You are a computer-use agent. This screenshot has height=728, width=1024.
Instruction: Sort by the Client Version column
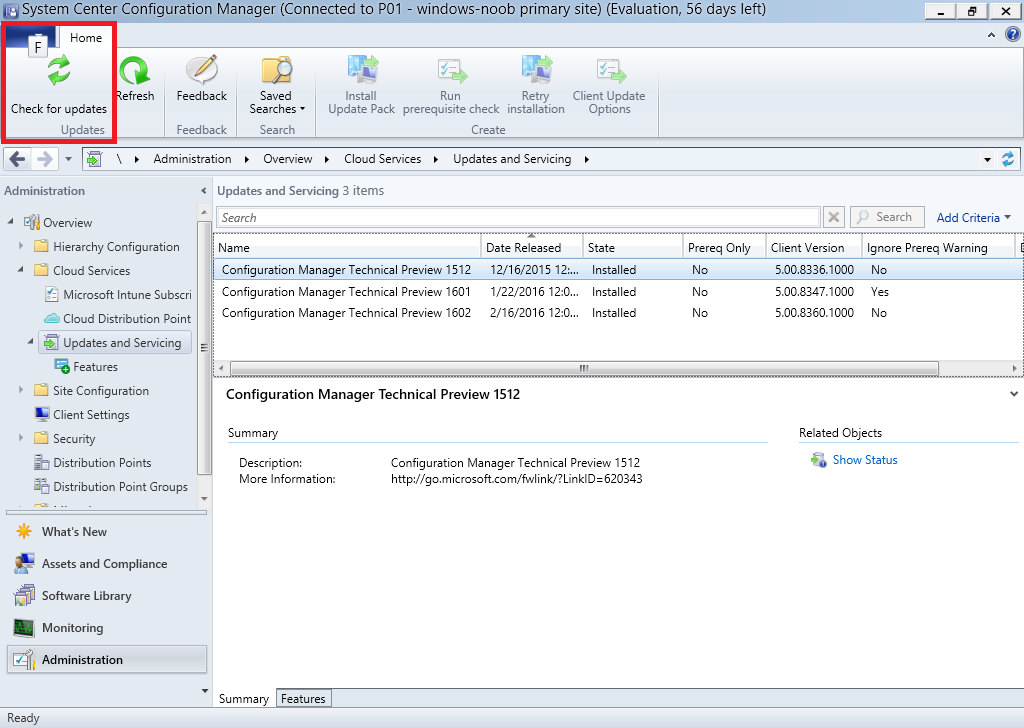click(814, 247)
